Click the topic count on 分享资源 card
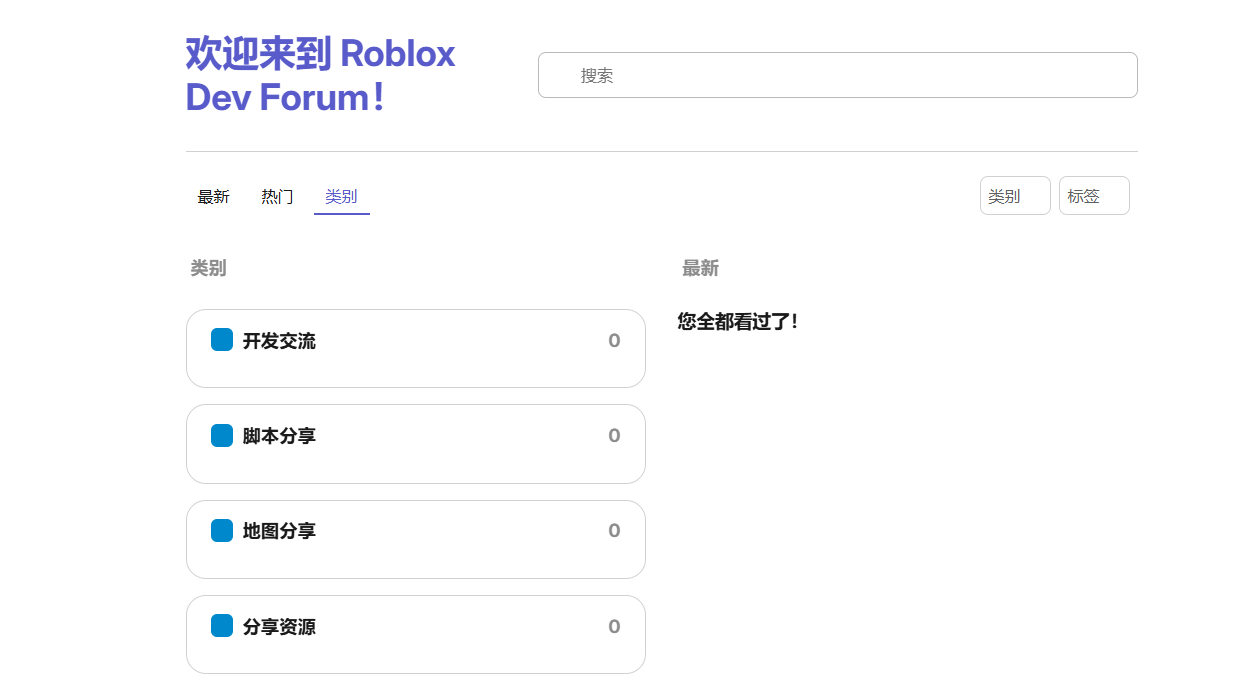The width and height of the screenshot is (1258, 691). 614,626
